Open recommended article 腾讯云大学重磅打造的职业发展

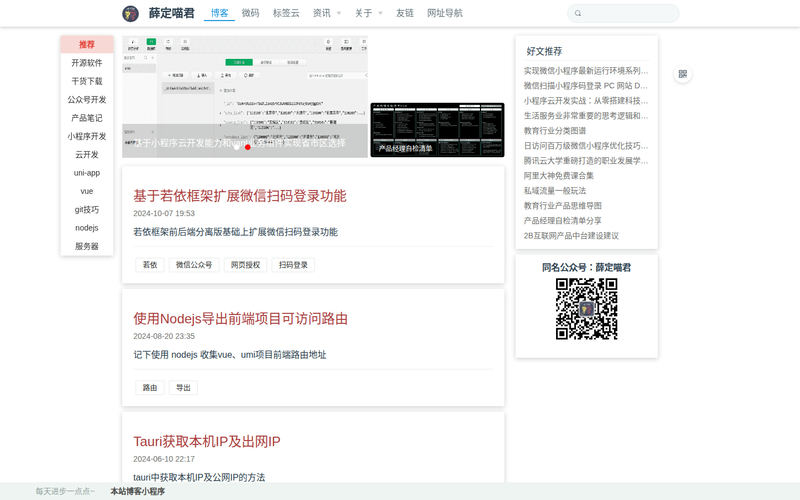[586, 161]
